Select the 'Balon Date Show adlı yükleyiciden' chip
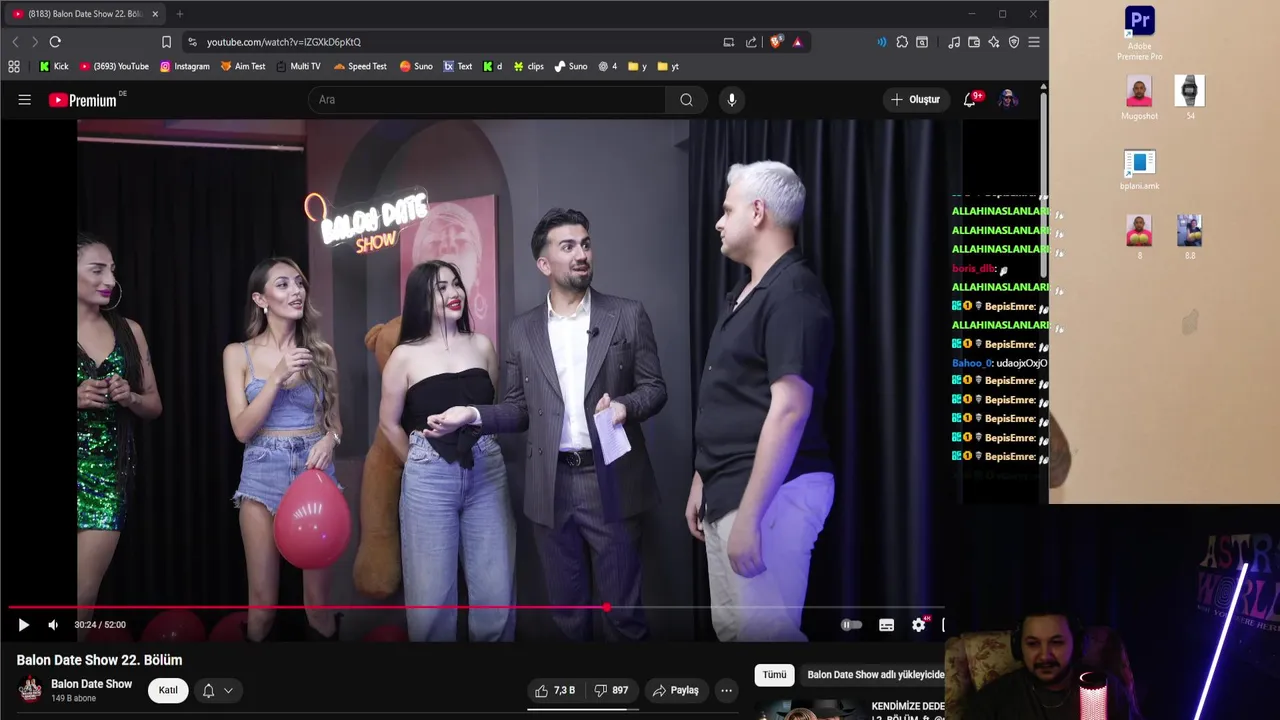The width and height of the screenshot is (1280, 720). point(875,675)
